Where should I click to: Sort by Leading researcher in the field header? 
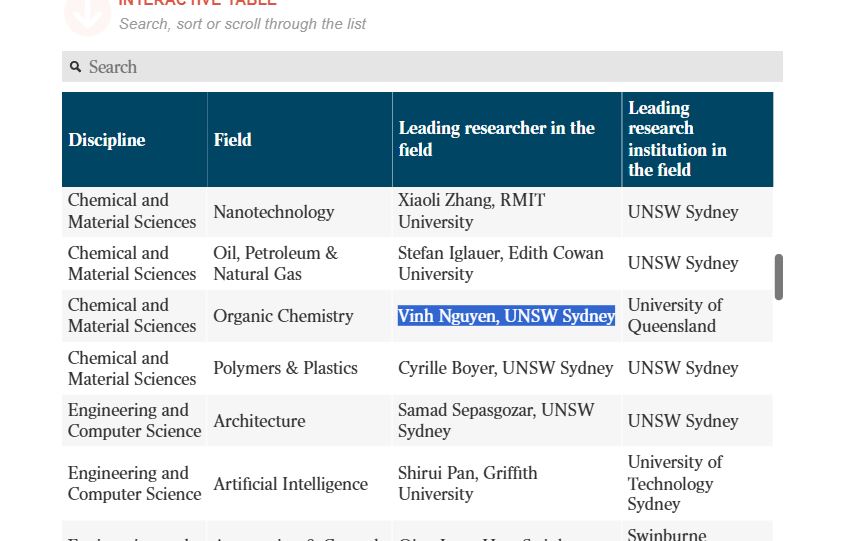497,139
